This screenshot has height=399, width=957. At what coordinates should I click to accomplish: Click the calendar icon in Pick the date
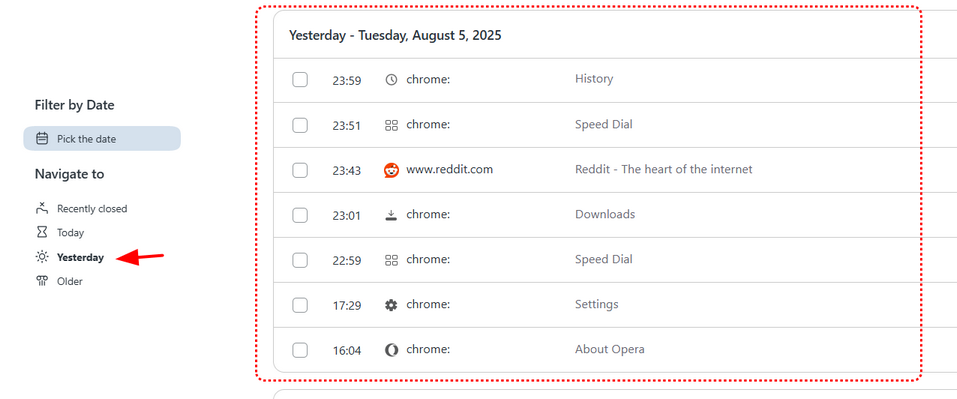point(42,138)
